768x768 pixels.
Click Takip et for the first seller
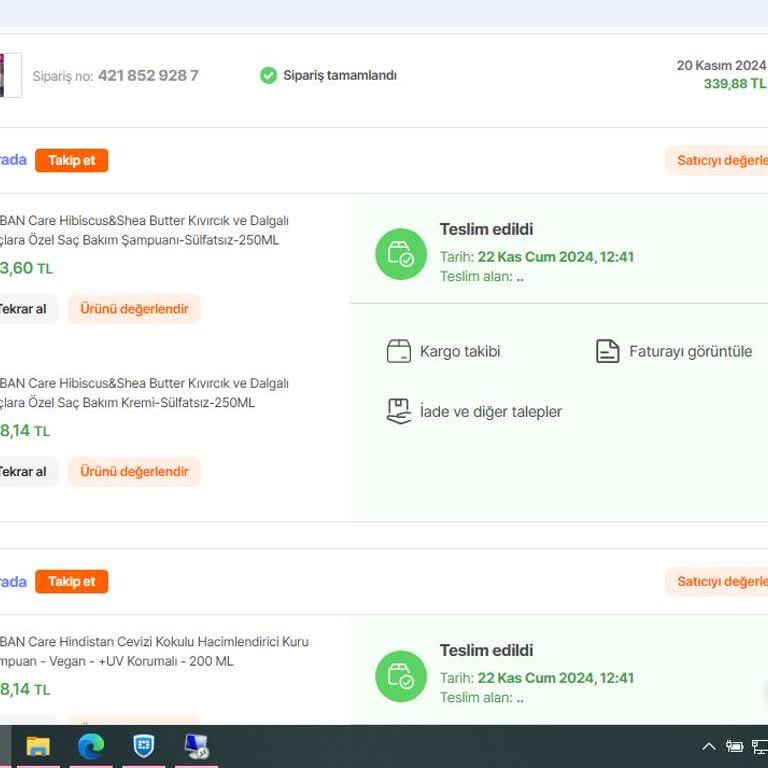pyautogui.click(x=72, y=160)
